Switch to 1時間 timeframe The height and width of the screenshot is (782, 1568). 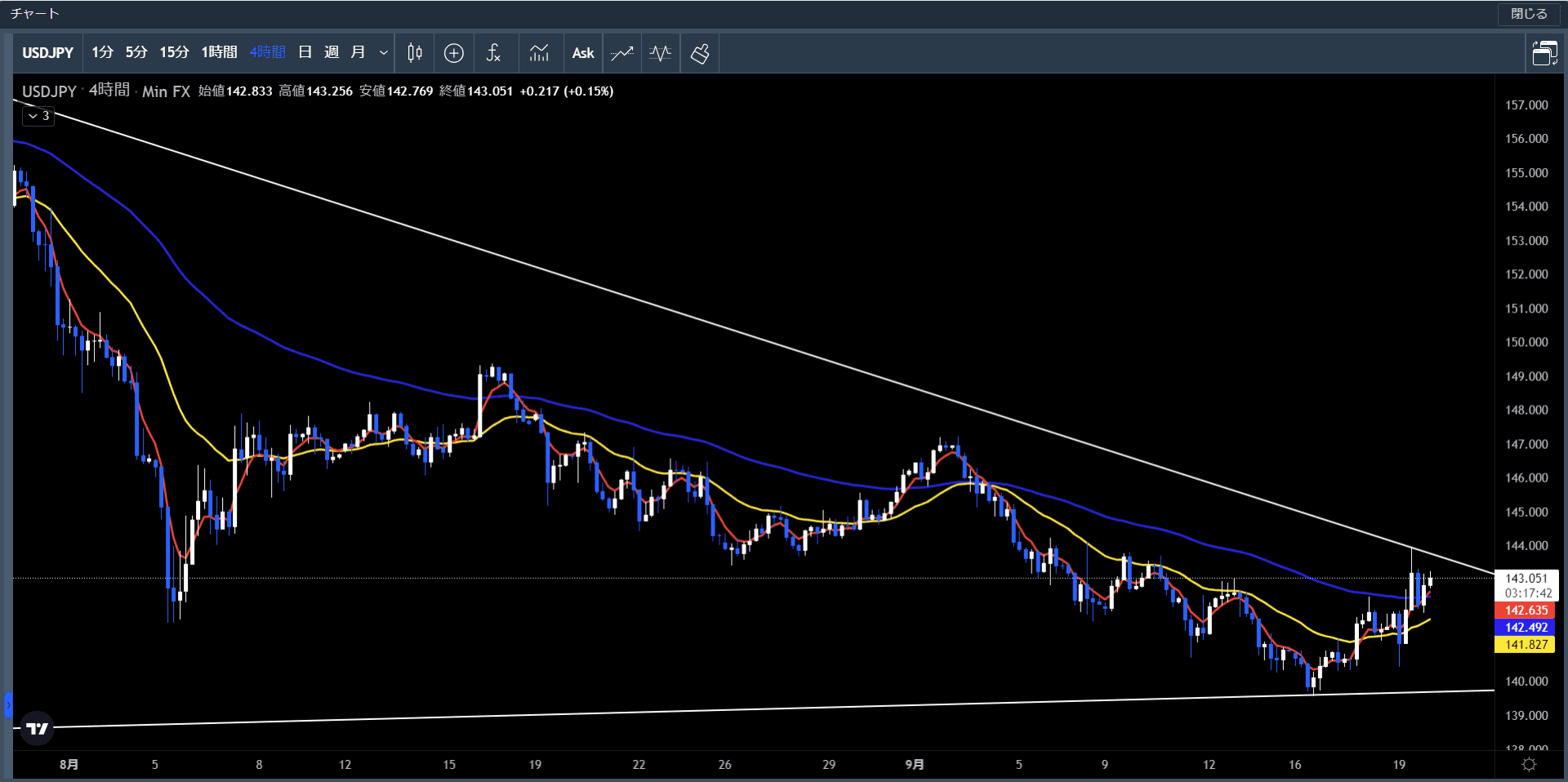219,53
